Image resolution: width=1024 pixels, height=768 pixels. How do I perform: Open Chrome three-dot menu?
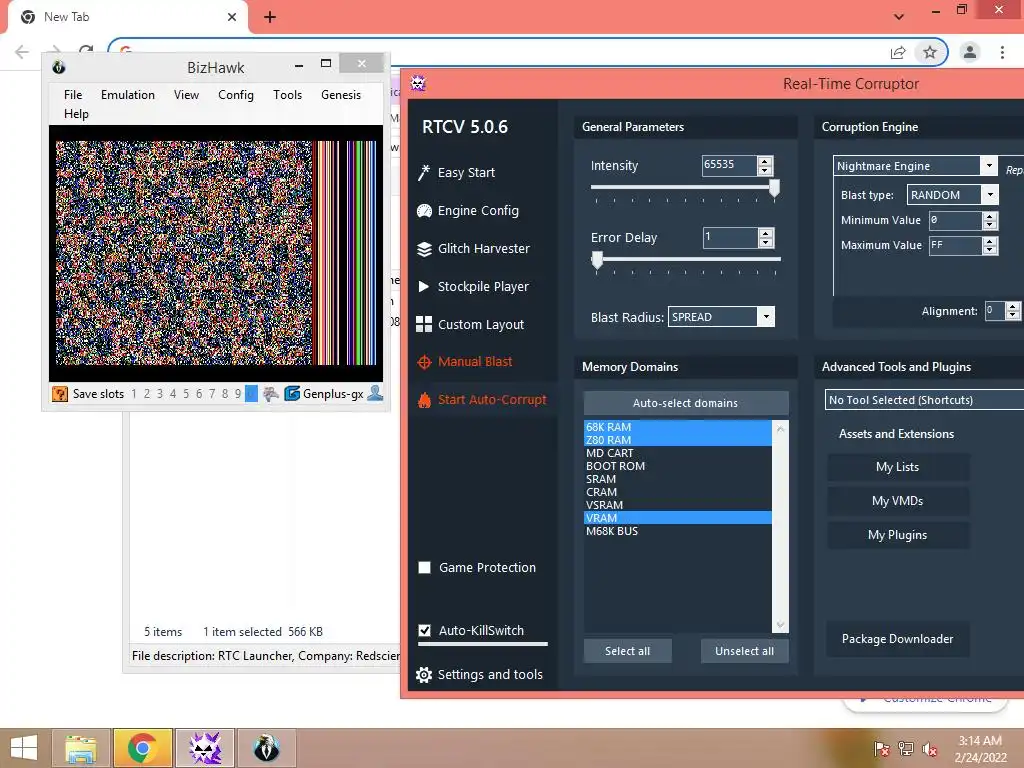1002,52
